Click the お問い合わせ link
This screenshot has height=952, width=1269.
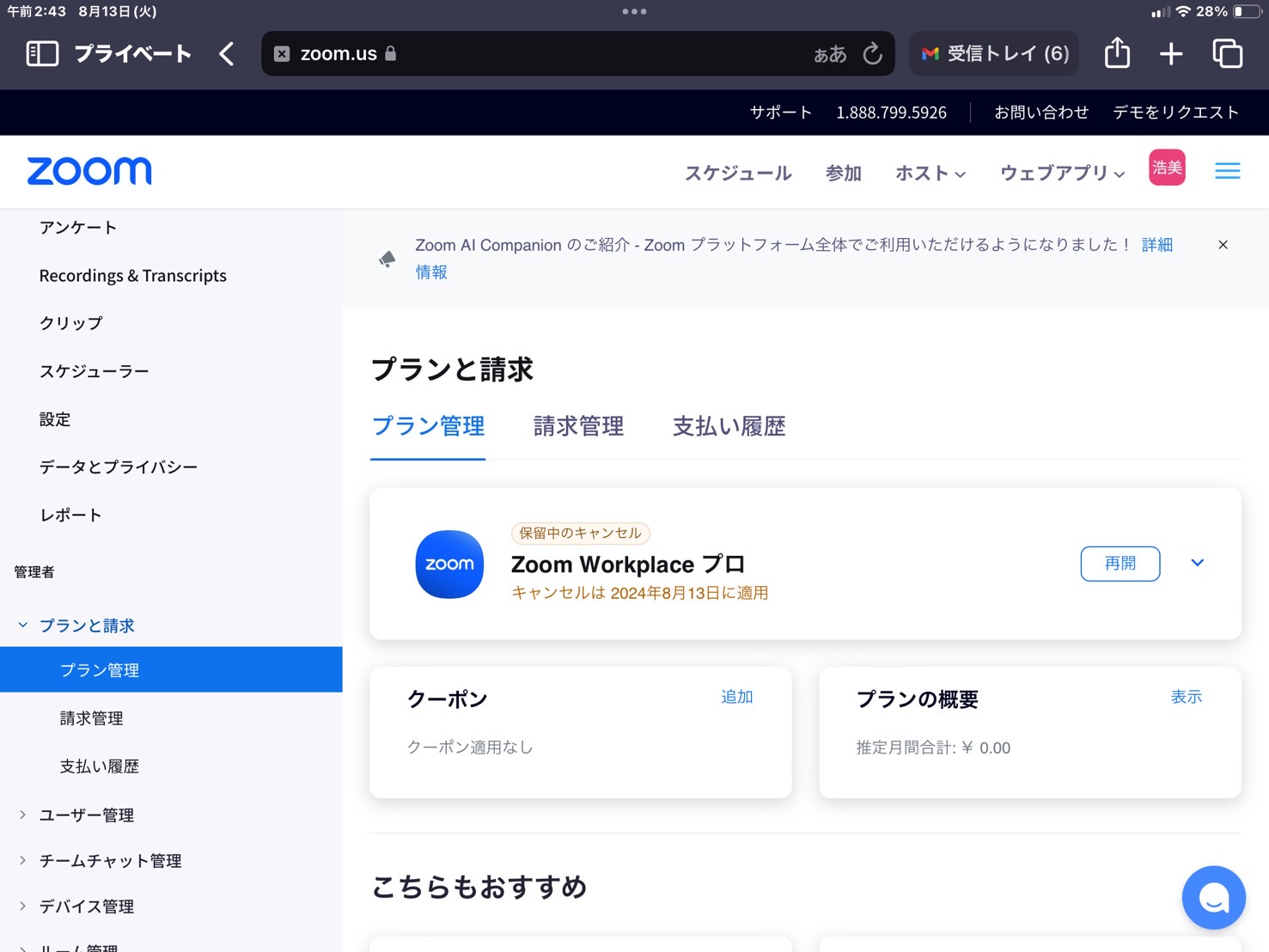(x=1041, y=113)
